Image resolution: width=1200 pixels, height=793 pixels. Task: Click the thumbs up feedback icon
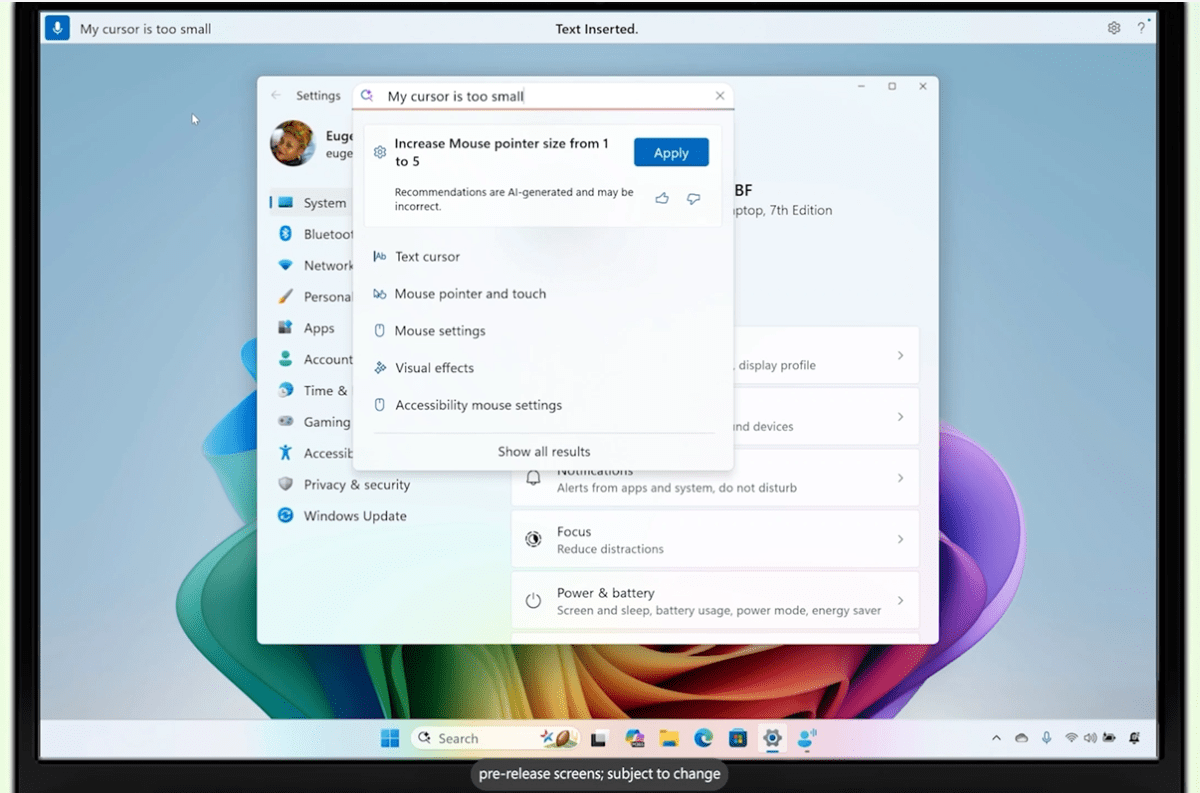coord(662,199)
